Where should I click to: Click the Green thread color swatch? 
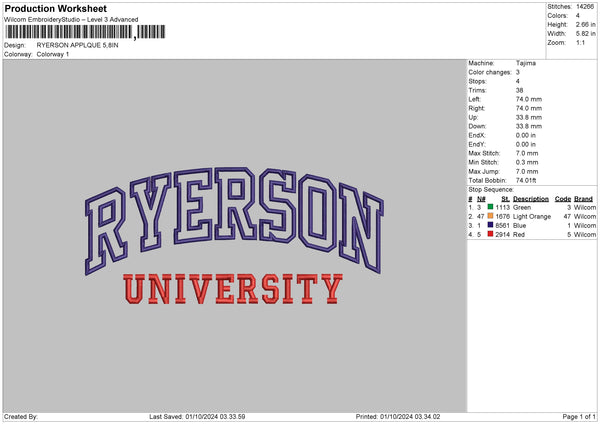pos(490,207)
